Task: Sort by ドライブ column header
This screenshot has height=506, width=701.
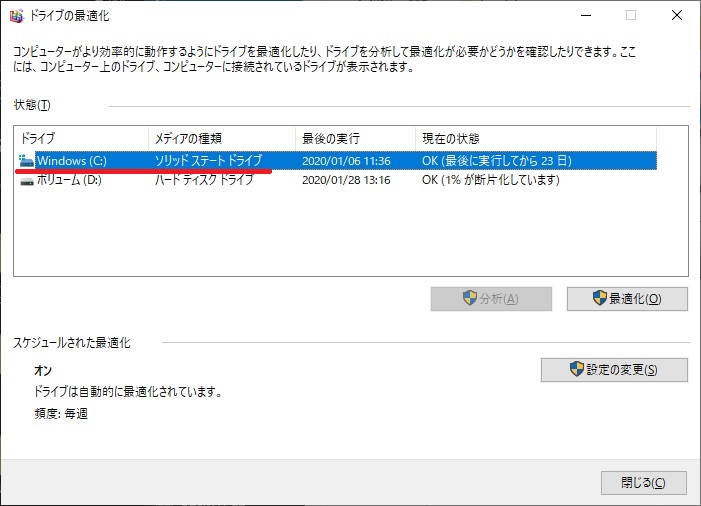Action: point(81,139)
